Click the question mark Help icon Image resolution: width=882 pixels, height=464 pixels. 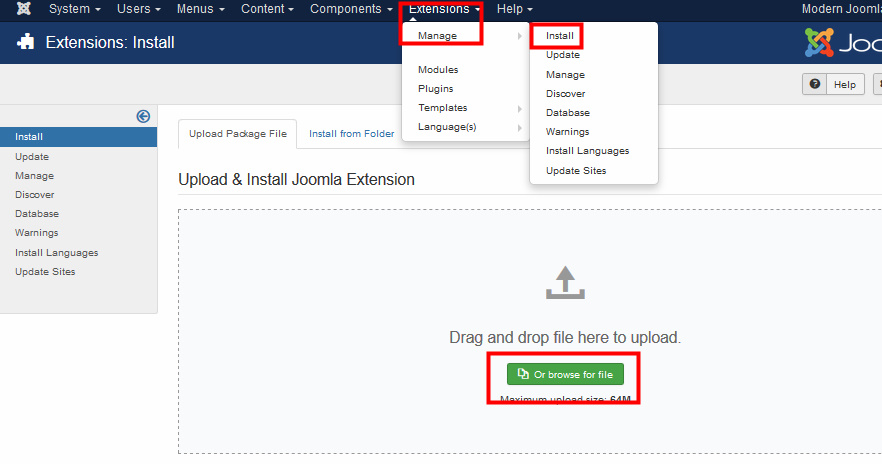pyautogui.click(x=814, y=84)
